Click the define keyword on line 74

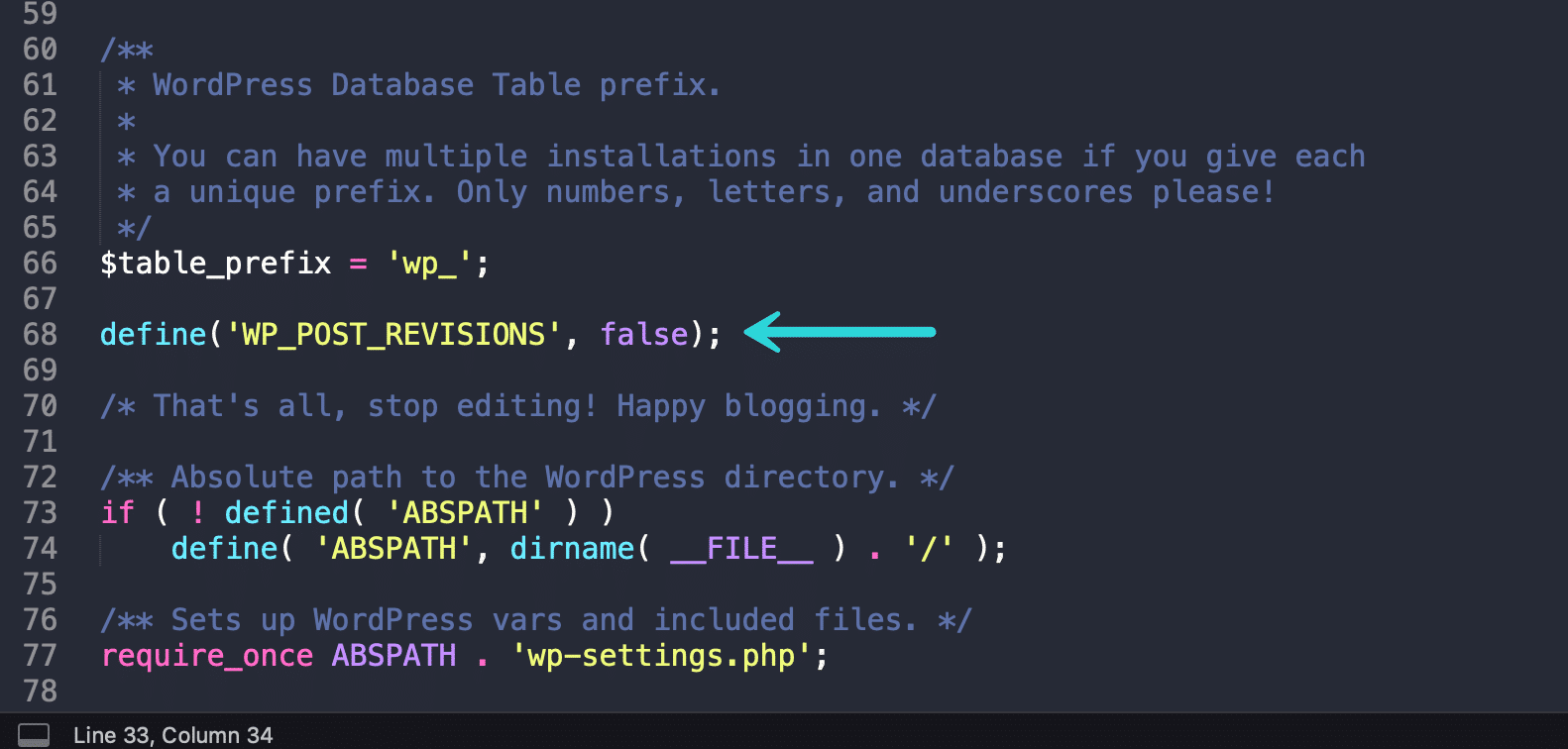(224, 549)
